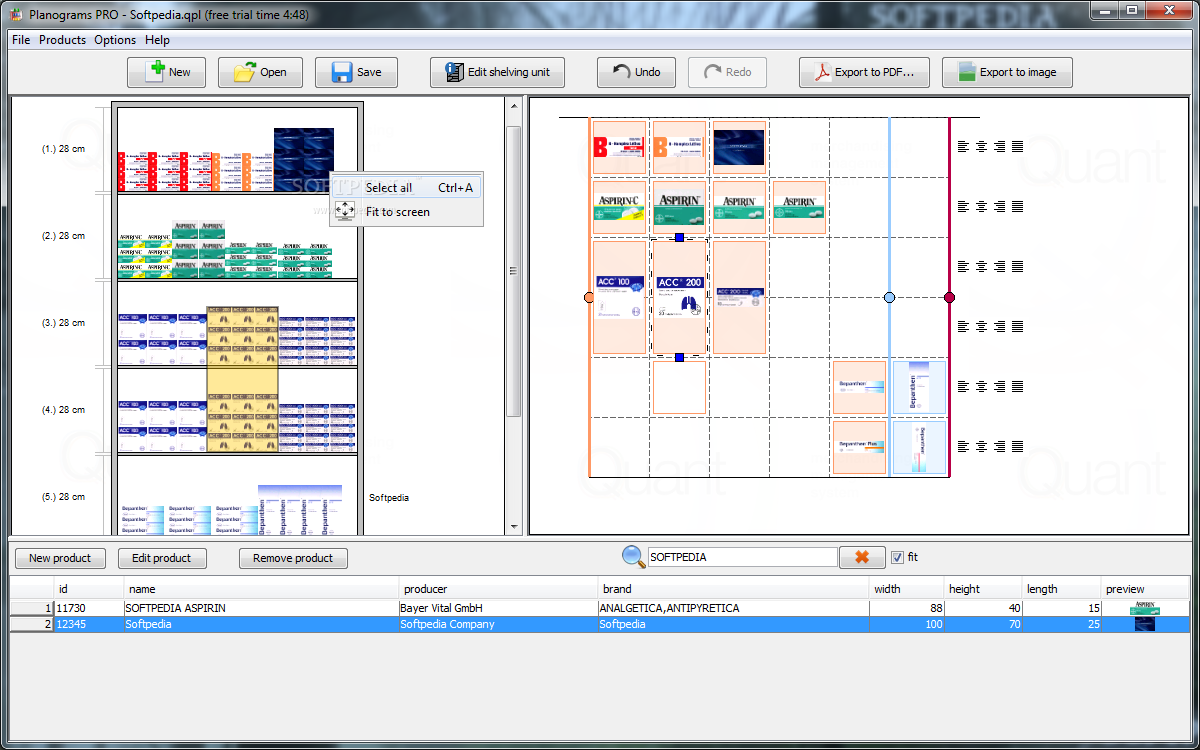The width and height of the screenshot is (1200, 750).
Task: Justify icon in the second shelf row
Action: [1017, 207]
